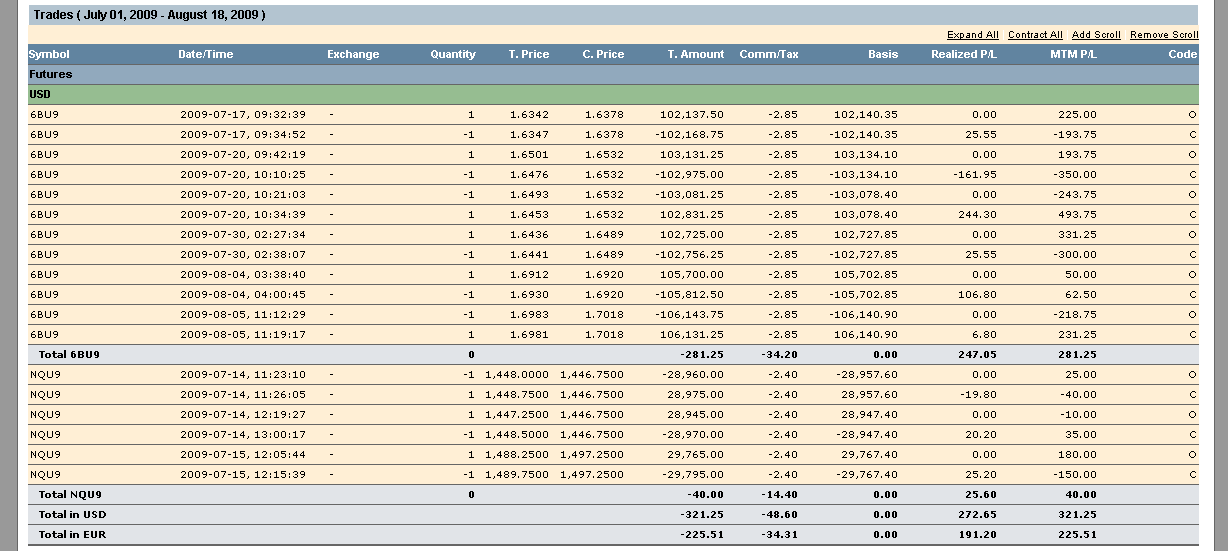Viewport: 1228px width, 551px height.
Task: Click the Remove Scroll link
Action: [1164, 35]
